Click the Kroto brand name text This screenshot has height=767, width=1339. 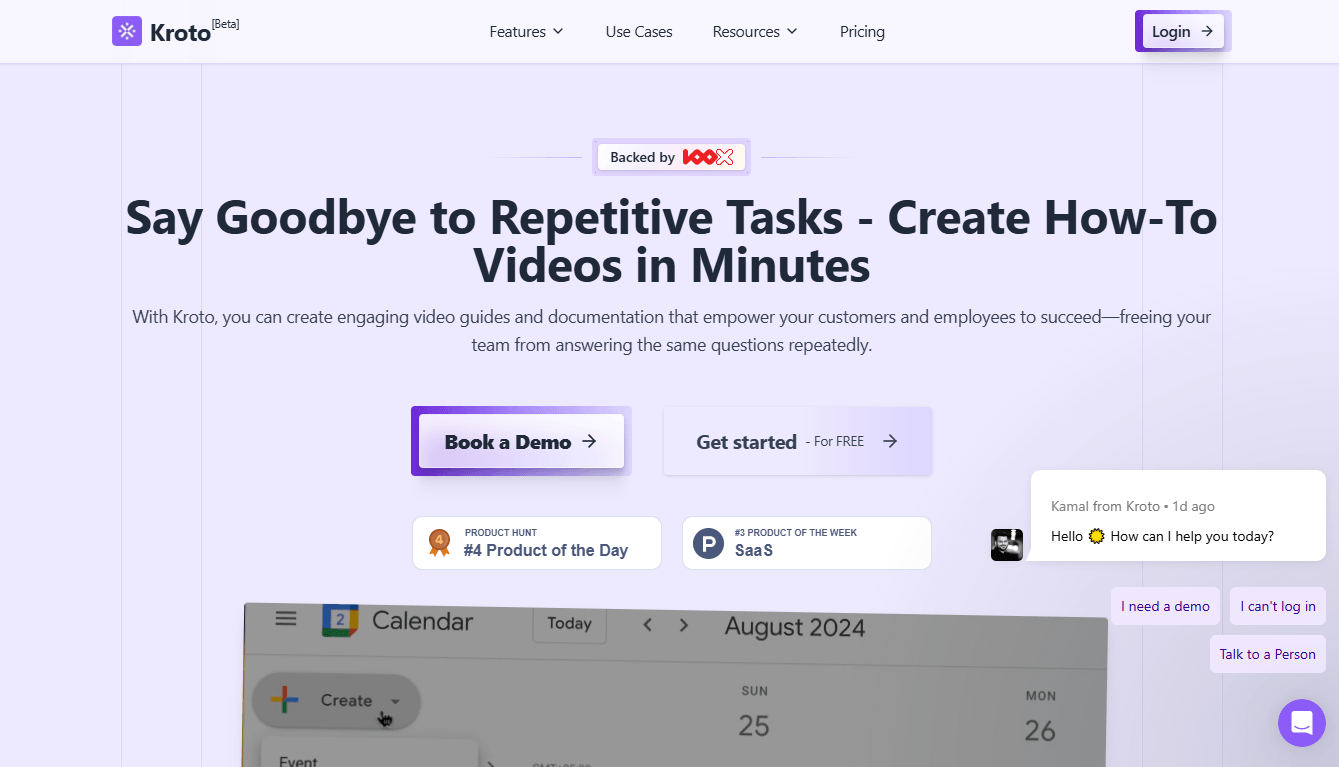[x=180, y=33]
